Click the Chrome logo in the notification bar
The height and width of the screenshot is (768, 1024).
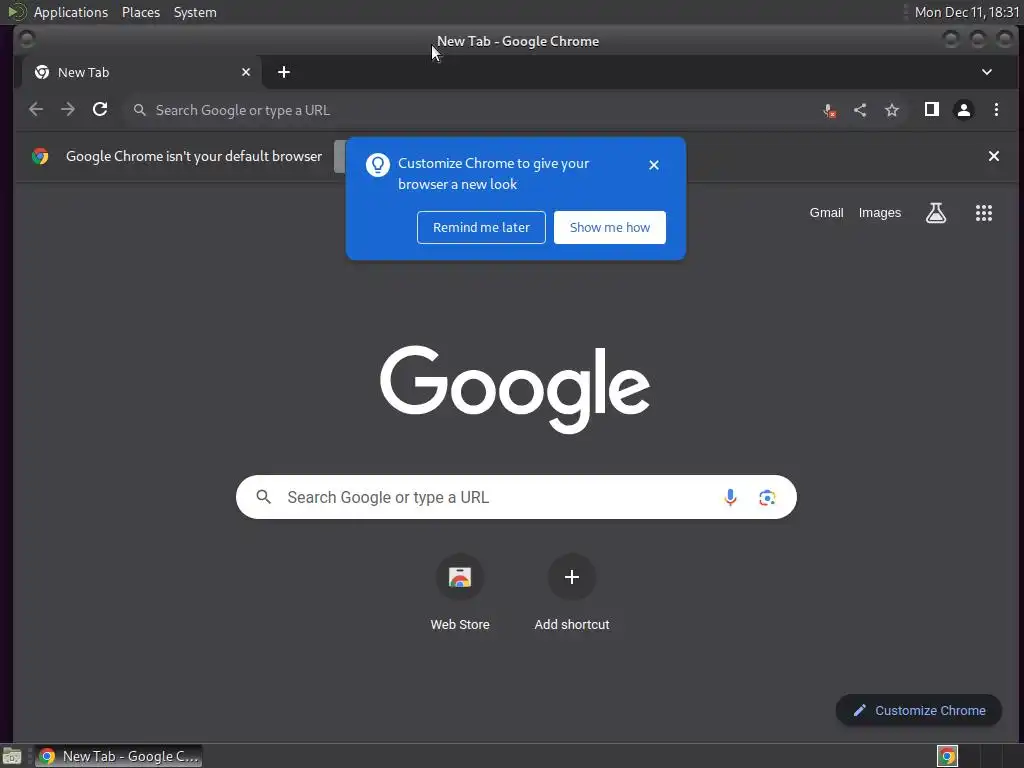point(40,156)
